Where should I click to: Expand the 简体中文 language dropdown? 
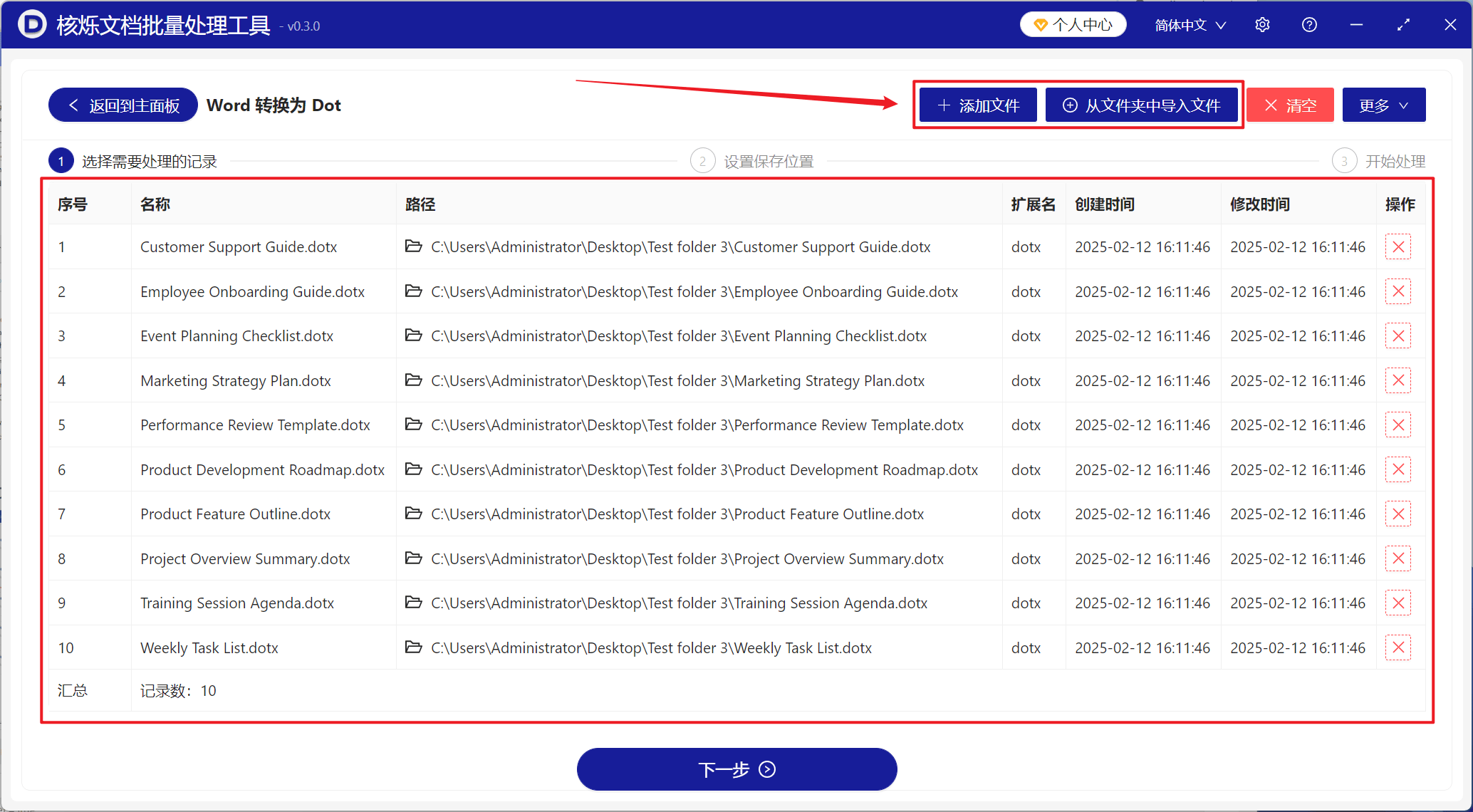click(x=1189, y=24)
